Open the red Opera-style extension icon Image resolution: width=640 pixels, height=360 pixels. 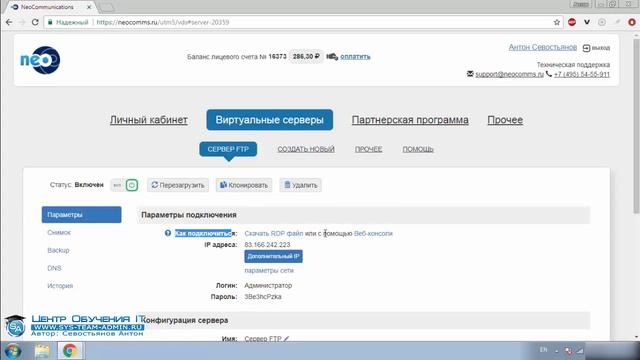click(x=632, y=22)
